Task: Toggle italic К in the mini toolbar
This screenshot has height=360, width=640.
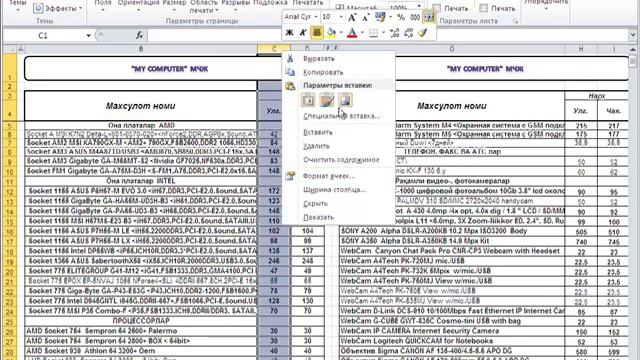Action: [303, 33]
